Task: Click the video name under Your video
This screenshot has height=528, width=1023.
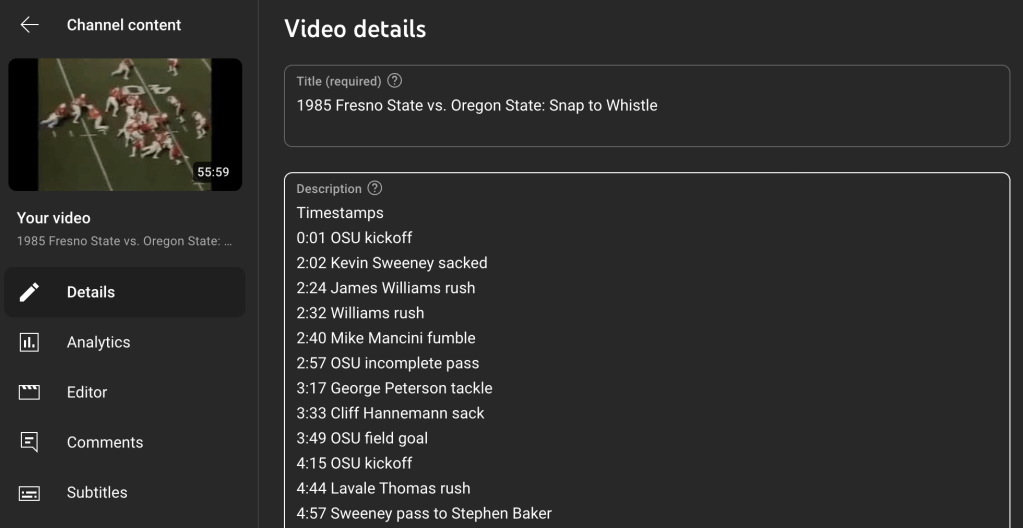Action: coord(125,242)
